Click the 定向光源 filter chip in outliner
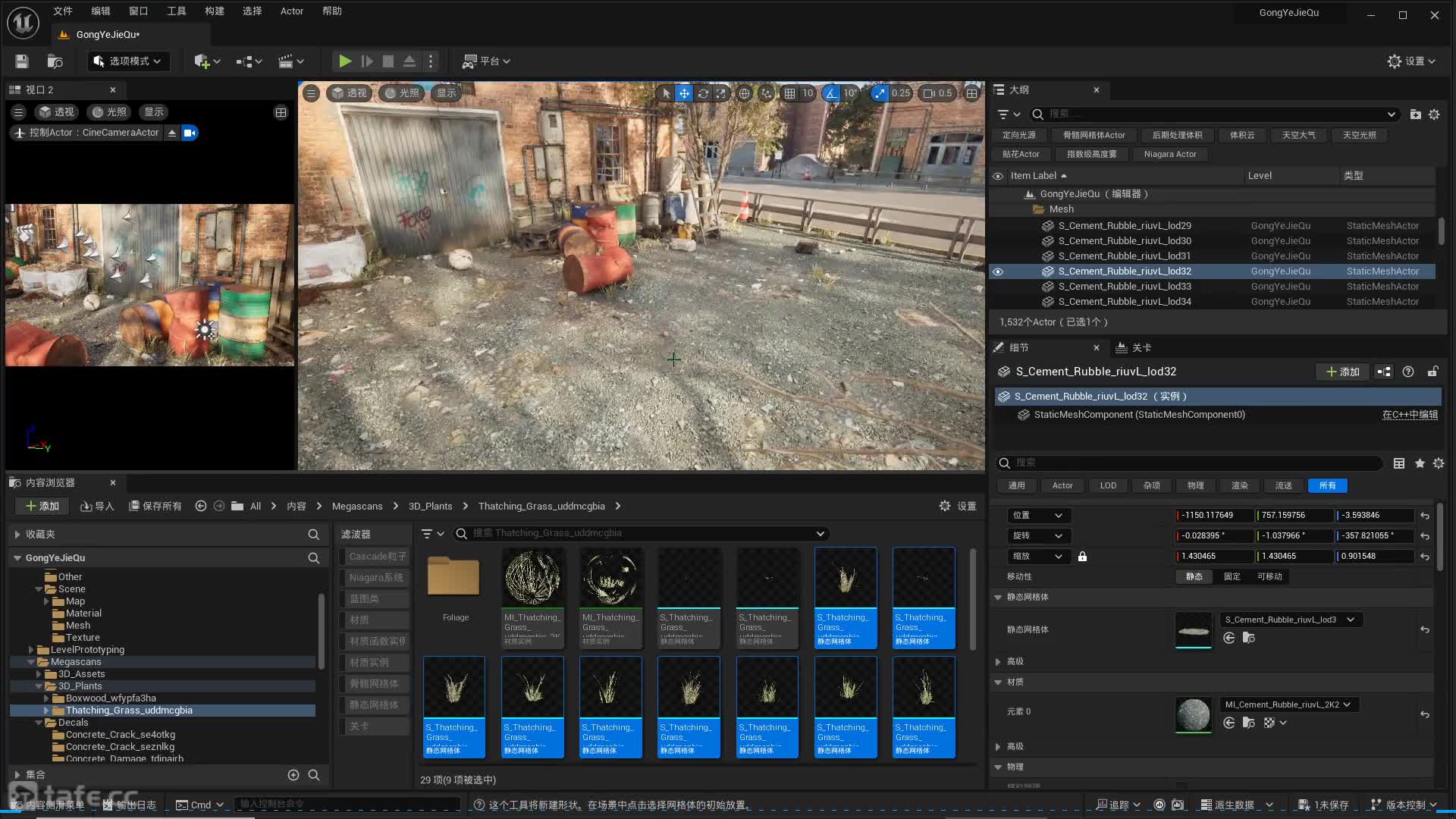The width and height of the screenshot is (1456, 819). coord(1018,135)
